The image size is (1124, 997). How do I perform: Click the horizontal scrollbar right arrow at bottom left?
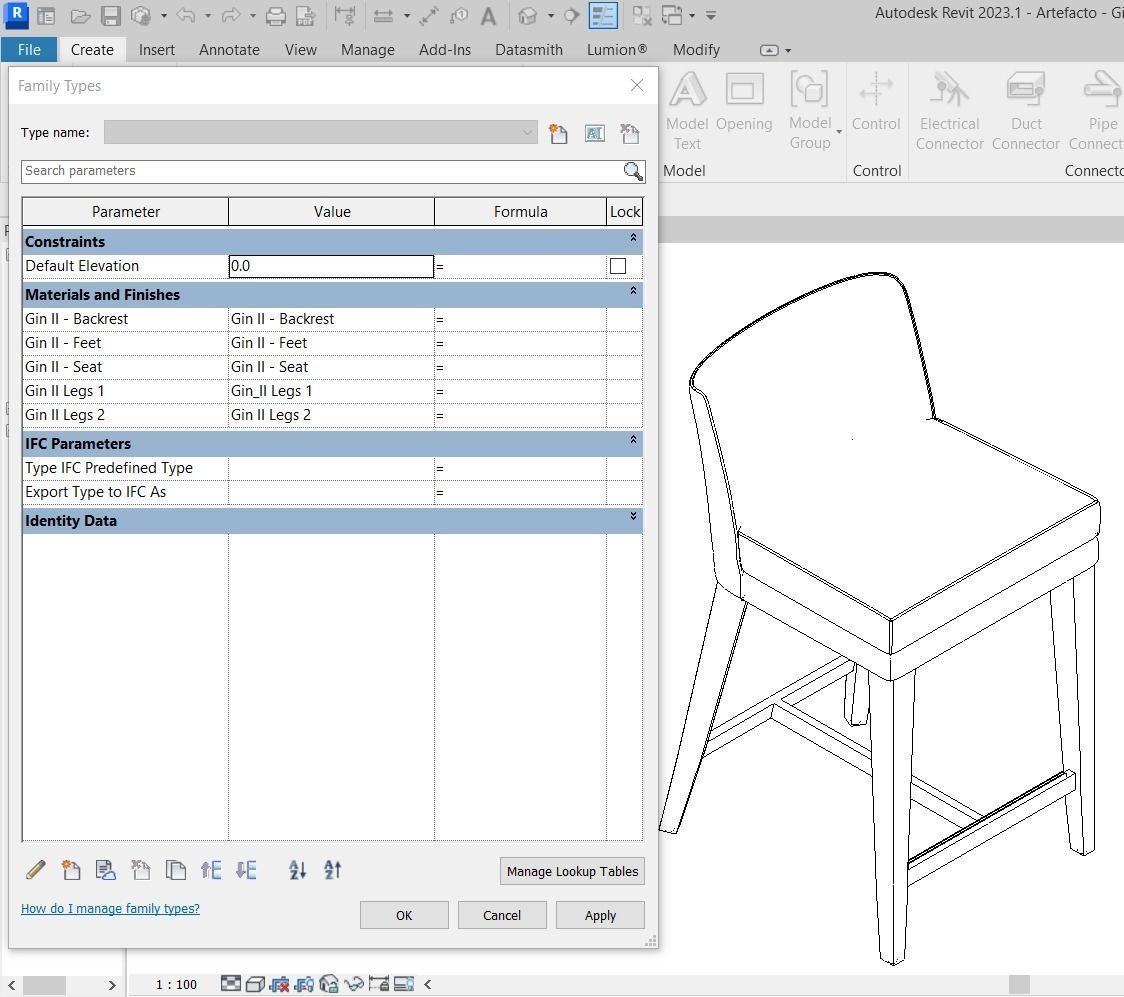pyautogui.click(x=112, y=985)
